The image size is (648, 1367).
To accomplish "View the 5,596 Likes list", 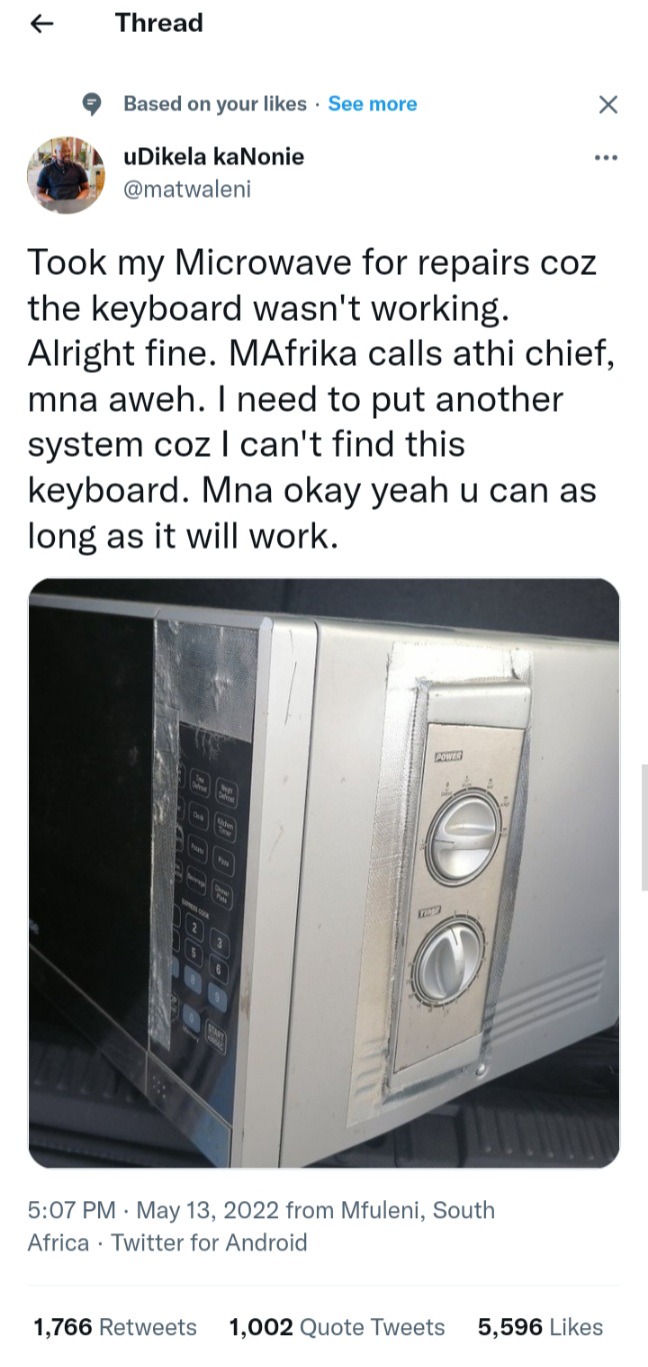I will [x=540, y=1327].
